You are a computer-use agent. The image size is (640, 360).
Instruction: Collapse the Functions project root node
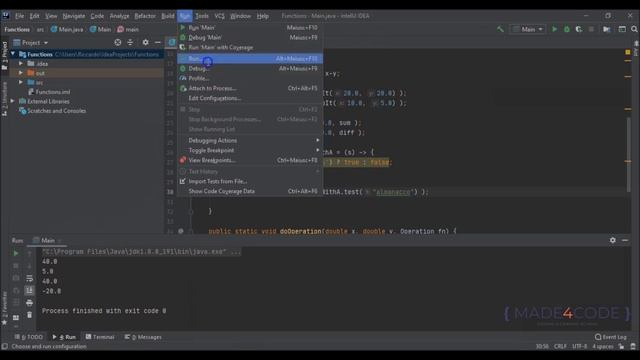click(x=13, y=54)
